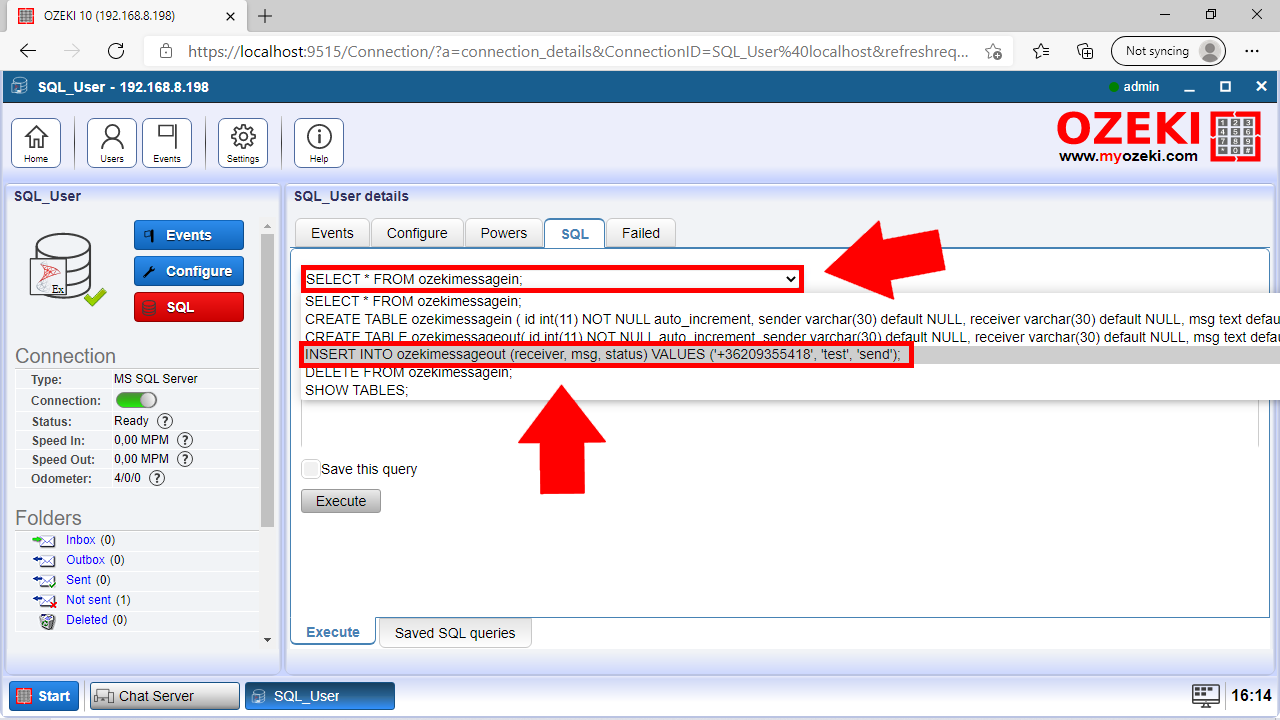This screenshot has width=1280, height=720.
Task: Toggle the Connection switch off
Action: tap(137, 400)
